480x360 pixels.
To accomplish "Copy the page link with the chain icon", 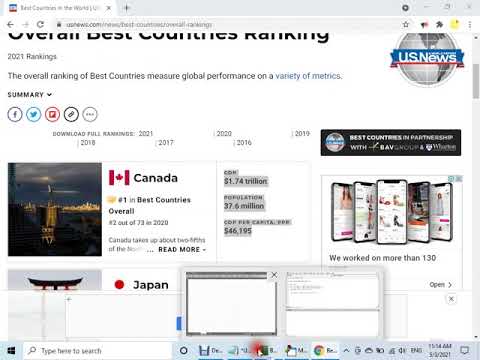I will point(71,114).
